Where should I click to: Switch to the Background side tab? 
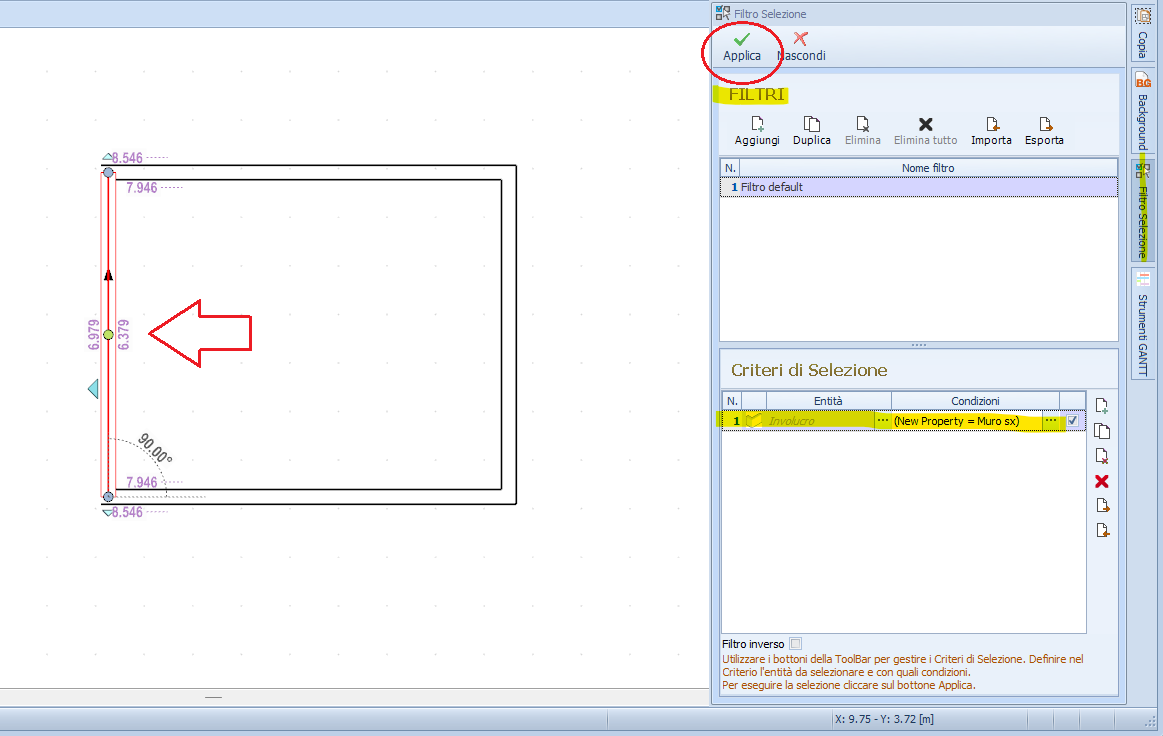click(x=1142, y=112)
